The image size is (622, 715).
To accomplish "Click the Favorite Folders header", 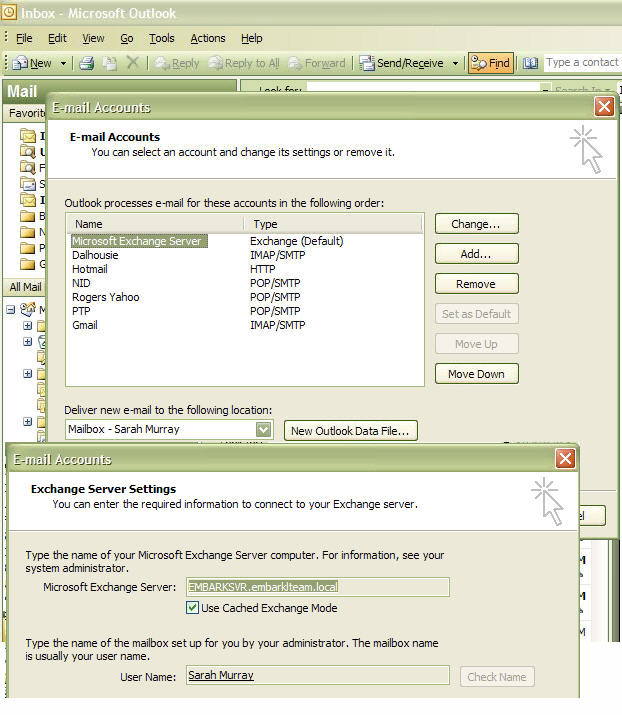I will [x=26, y=113].
